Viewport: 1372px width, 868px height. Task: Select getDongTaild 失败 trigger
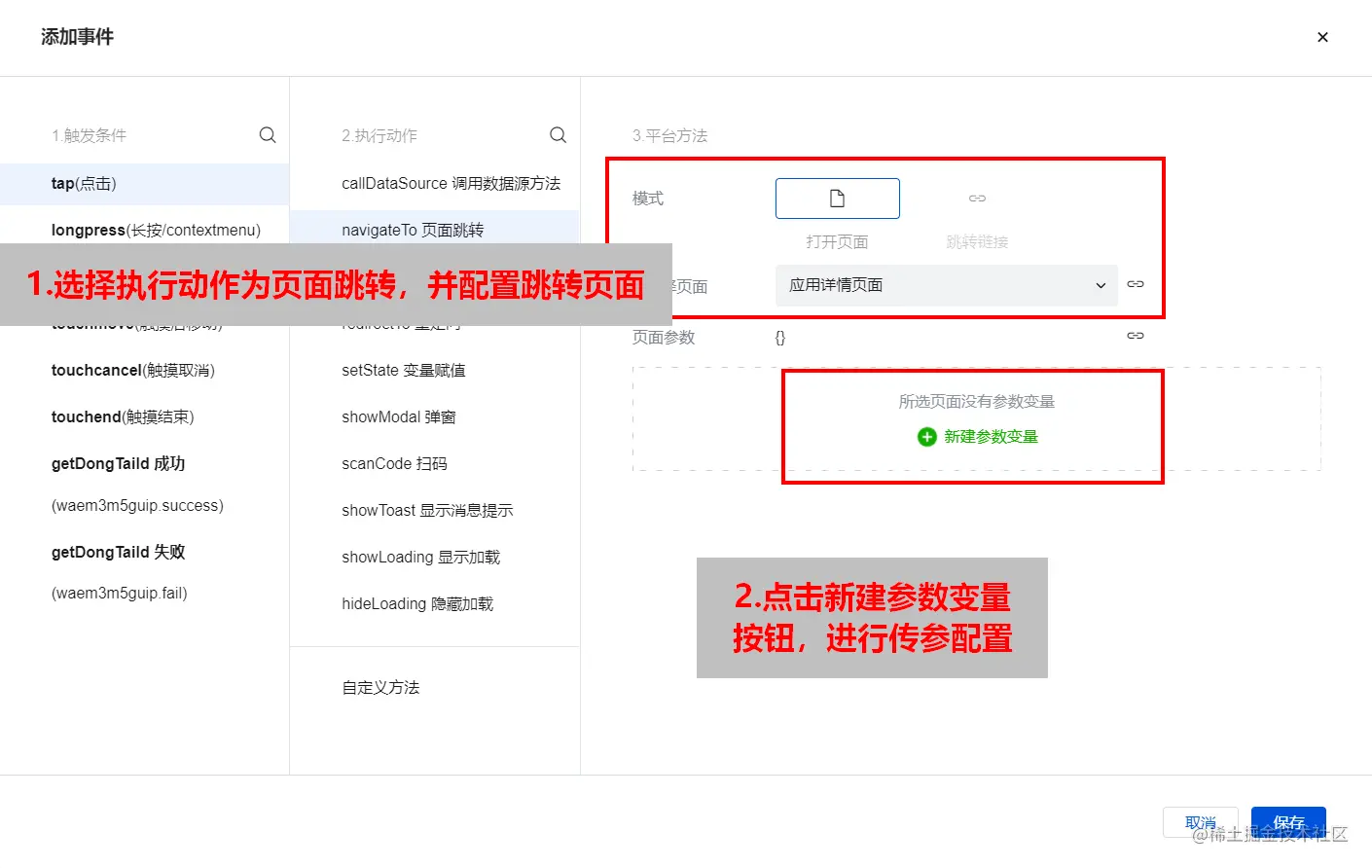click(x=118, y=552)
